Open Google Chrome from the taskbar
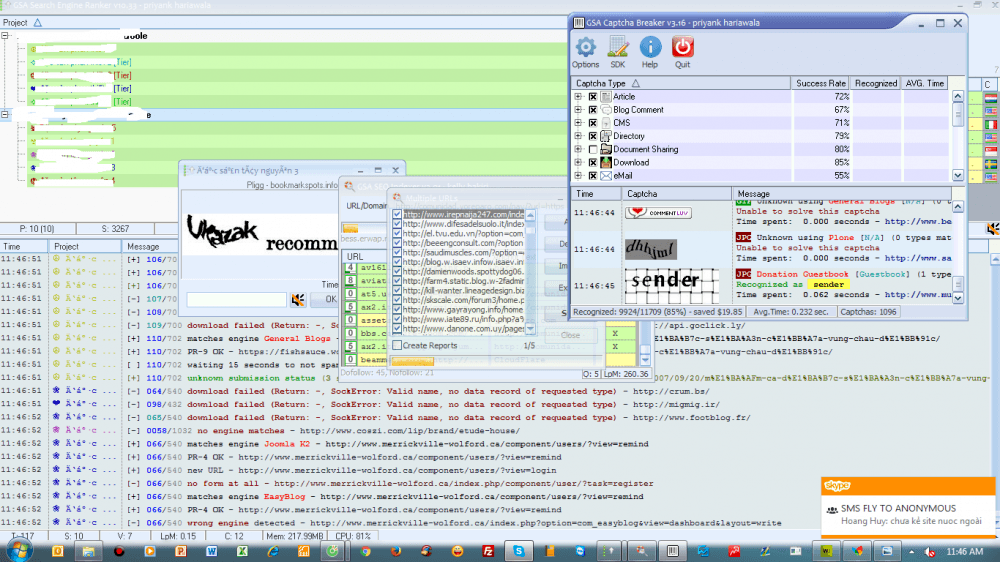Image resolution: width=1000 pixels, height=562 pixels. (365, 551)
